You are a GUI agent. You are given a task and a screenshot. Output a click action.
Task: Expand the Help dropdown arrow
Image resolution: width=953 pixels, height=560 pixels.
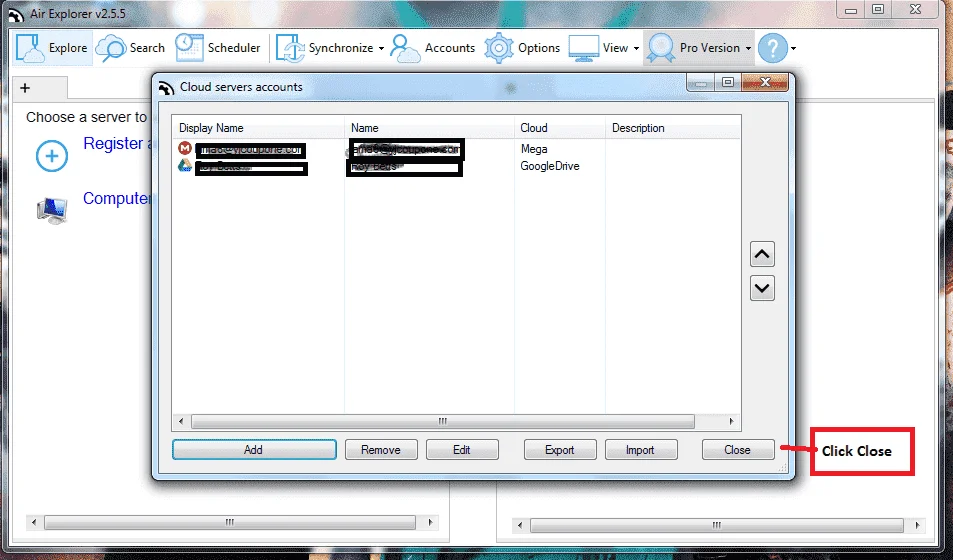tap(793, 49)
